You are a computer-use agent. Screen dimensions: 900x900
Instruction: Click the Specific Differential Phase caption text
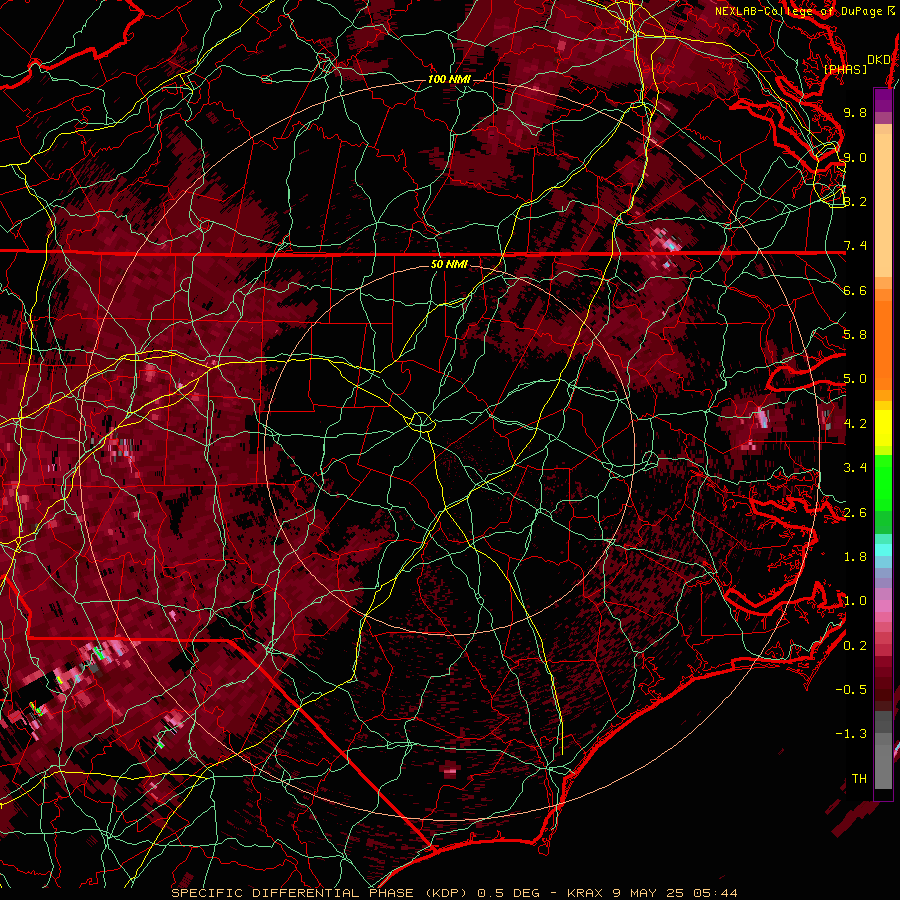455,893
